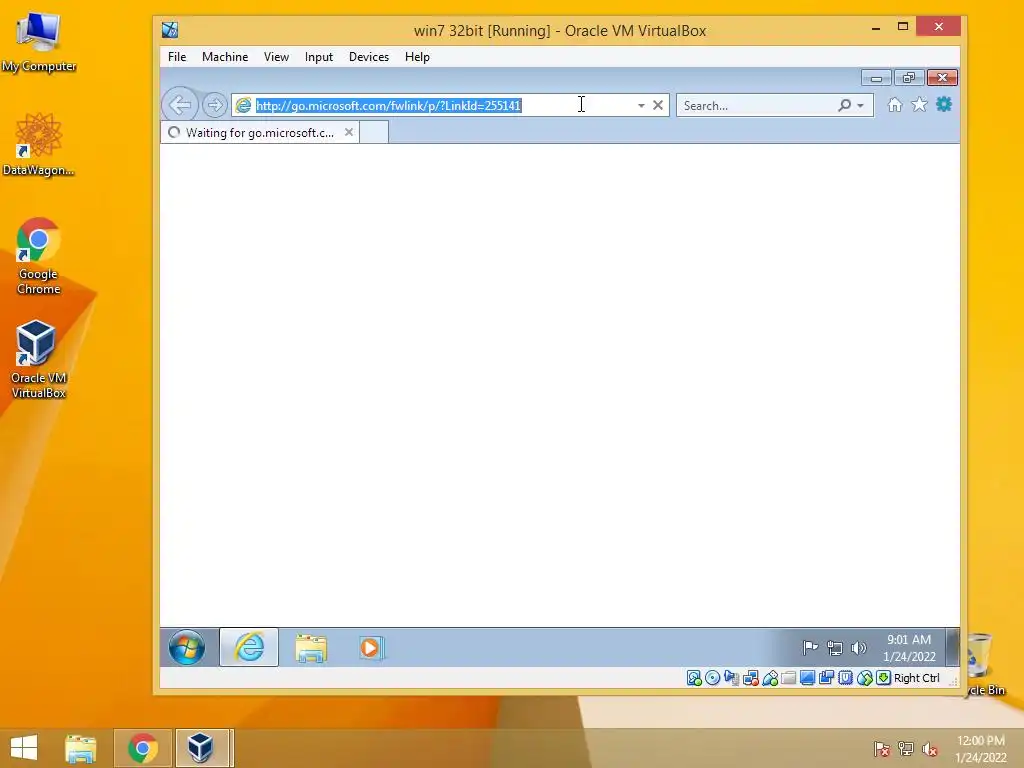Close the 'Waiting for go.microsoft.c...' tab

(349, 132)
